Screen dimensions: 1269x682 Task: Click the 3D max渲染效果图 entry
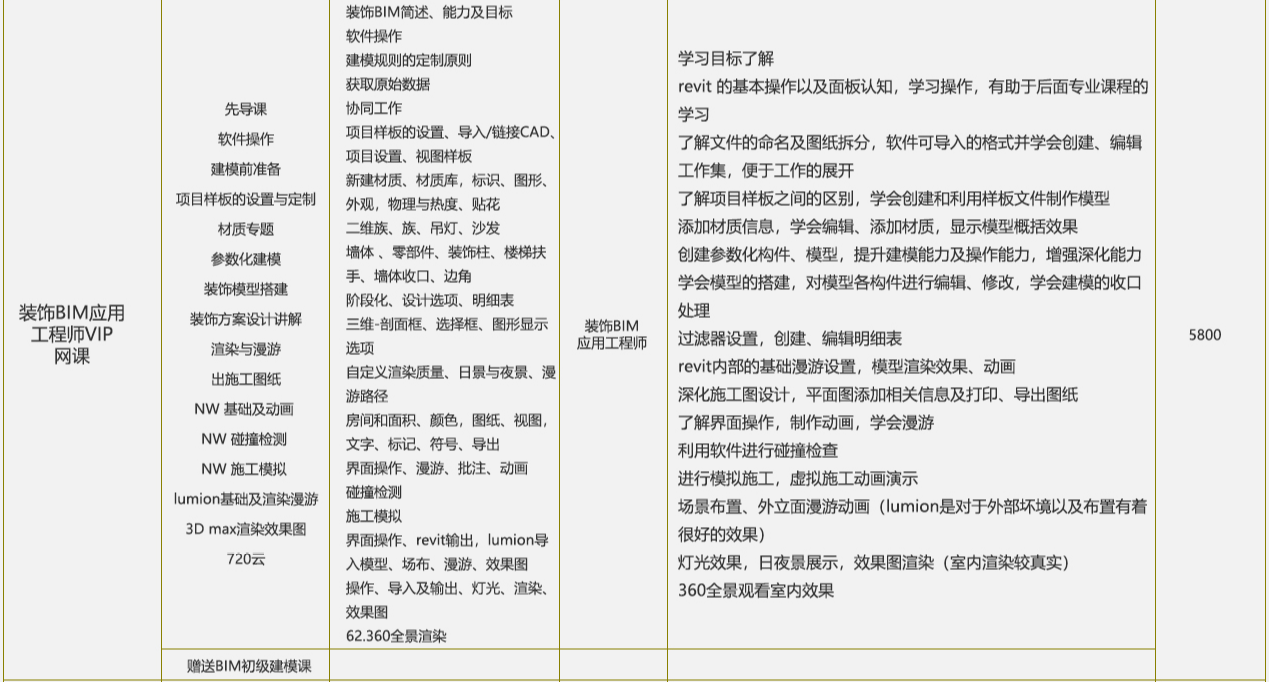[x=245, y=529]
